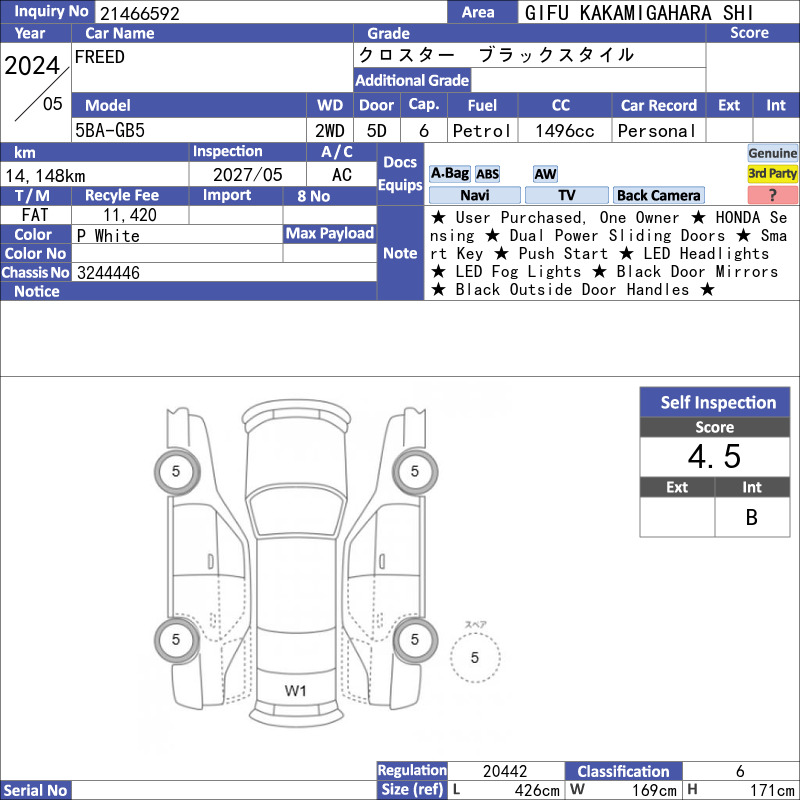The image size is (800, 800).
Task: Toggle the yellow 3rd Party label
Action: pyautogui.click(x=772, y=173)
